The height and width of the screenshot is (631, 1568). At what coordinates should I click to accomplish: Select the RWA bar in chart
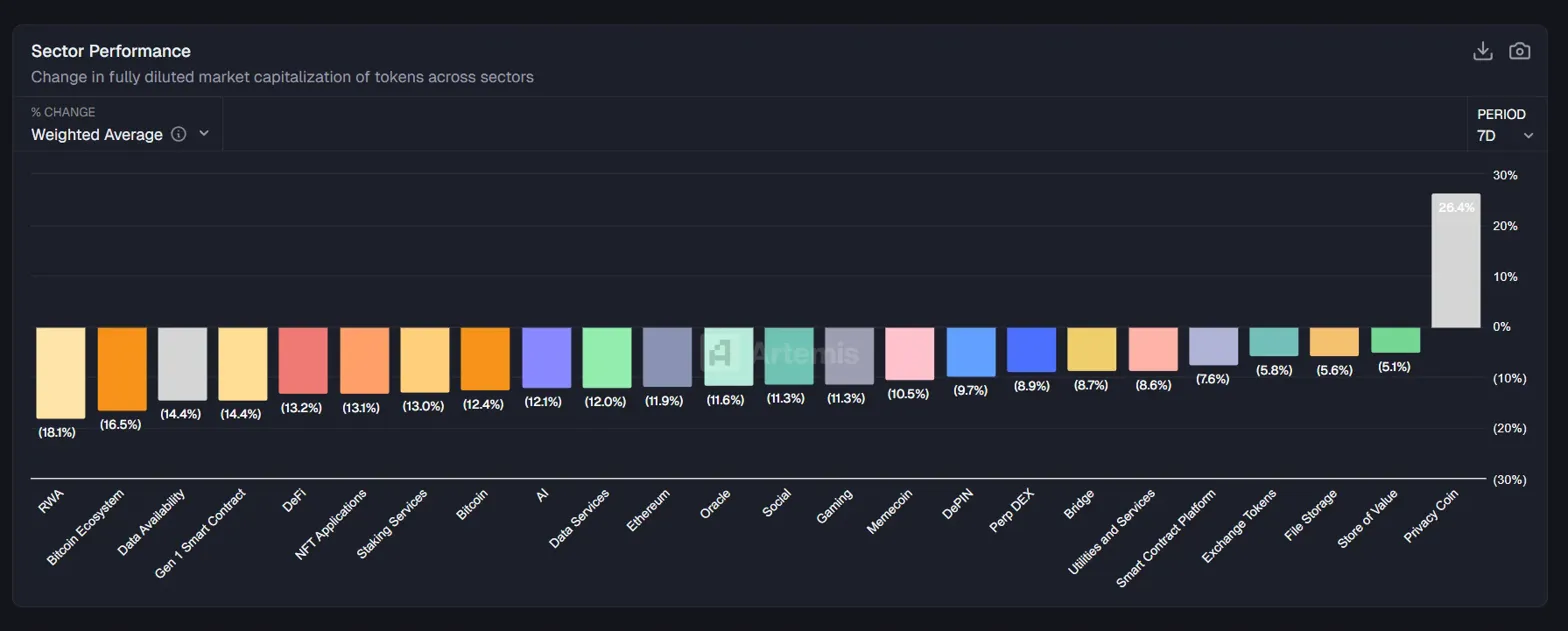click(61, 372)
